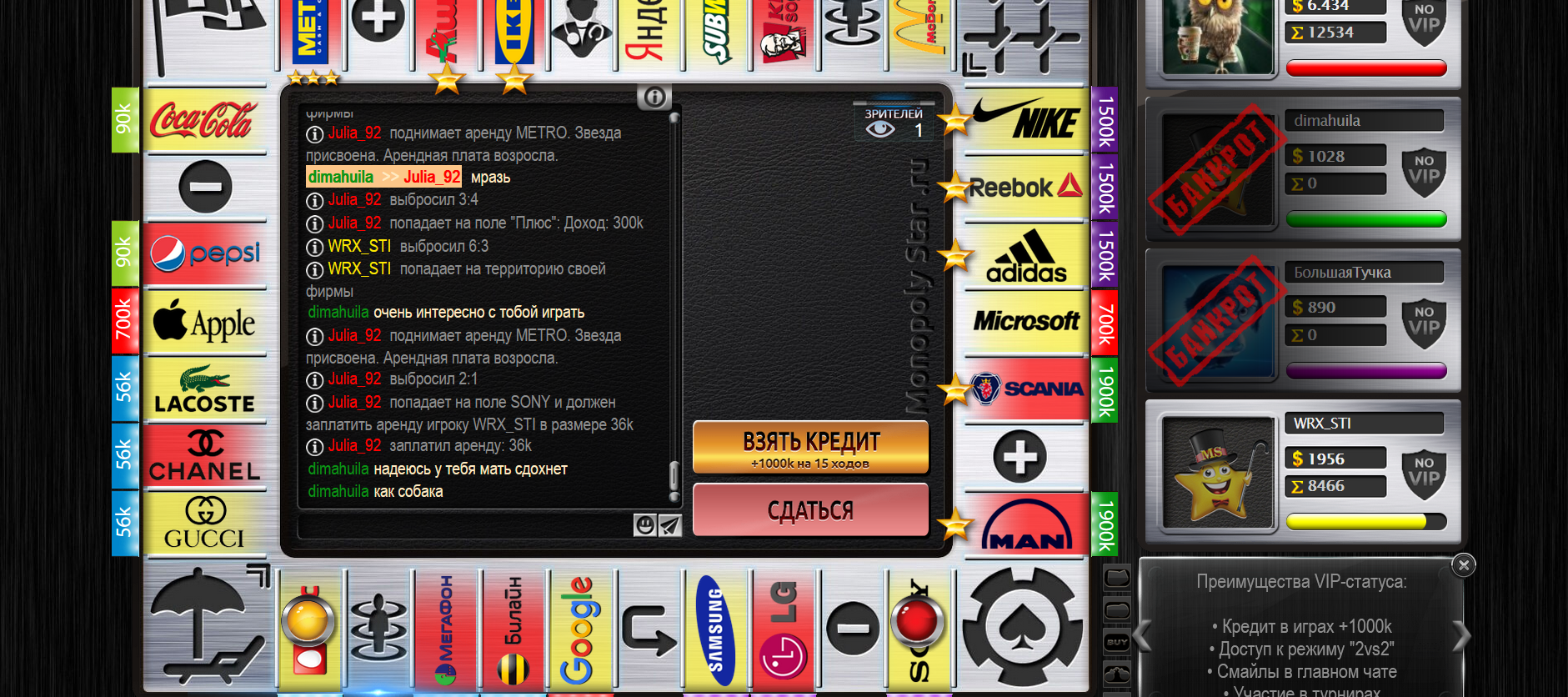Open the Scania company cell
This screenshot has width=1568, height=697.
point(1026,389)
